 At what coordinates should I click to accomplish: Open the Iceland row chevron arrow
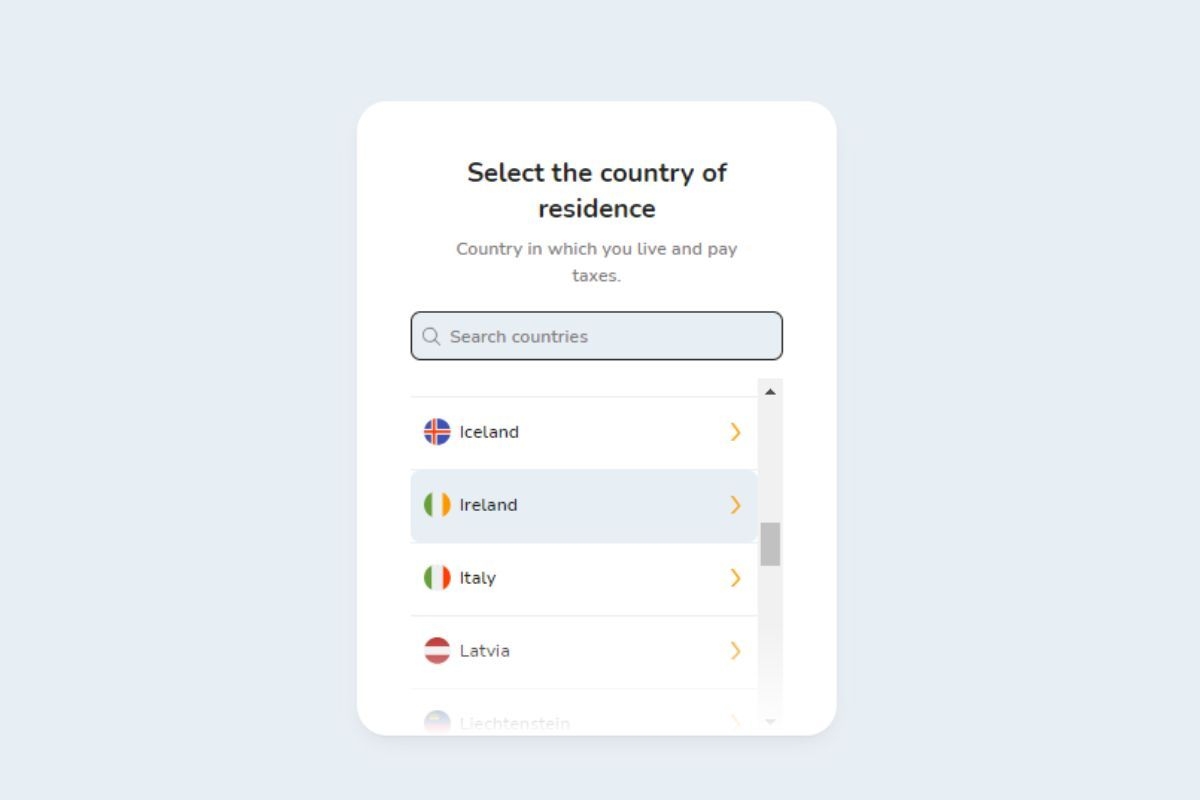click(736, 432)
